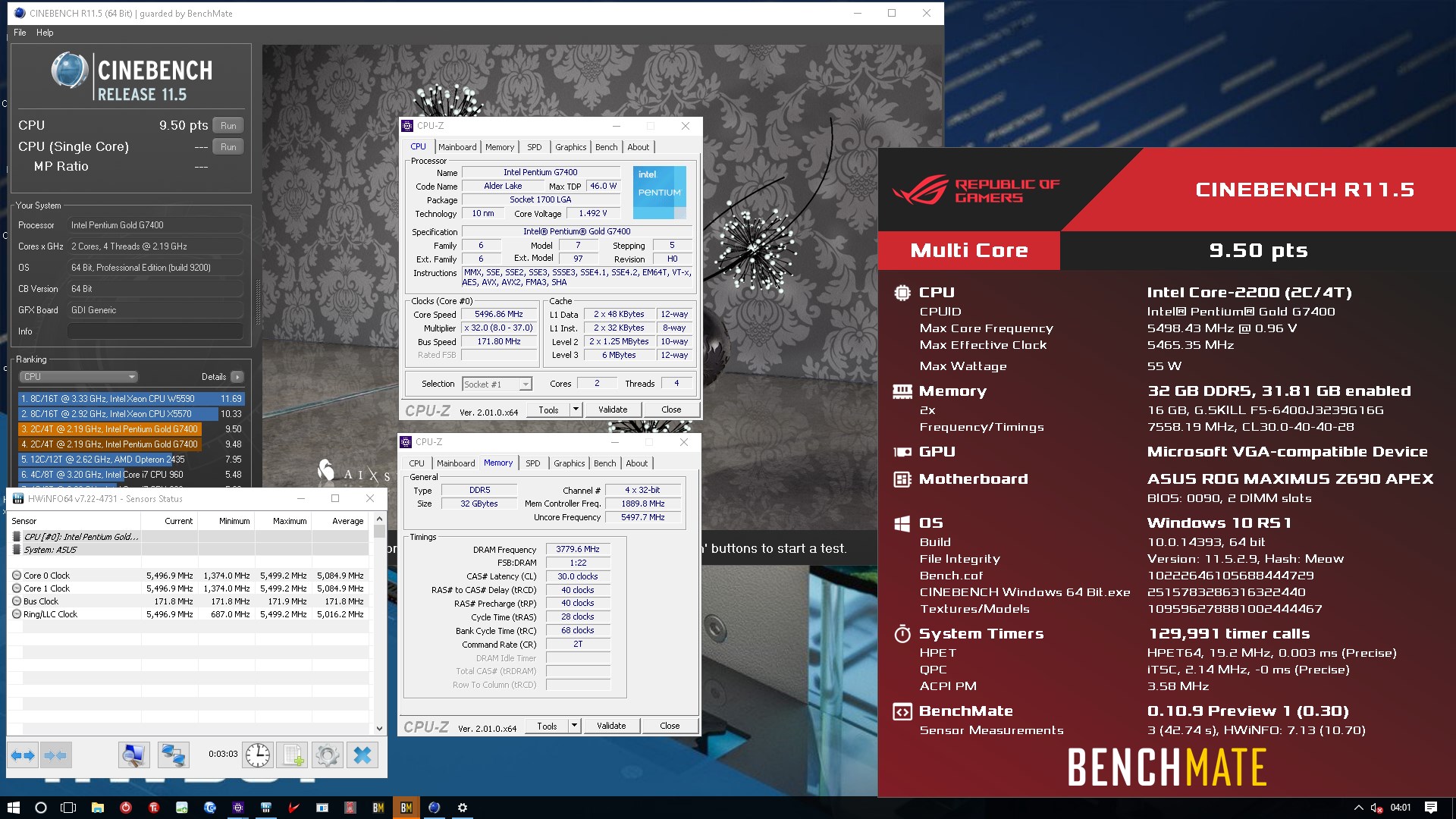Switch to Memory tab in upper CPU-Z
Screen dimensions: 1456x819
[x=500, y=147]
